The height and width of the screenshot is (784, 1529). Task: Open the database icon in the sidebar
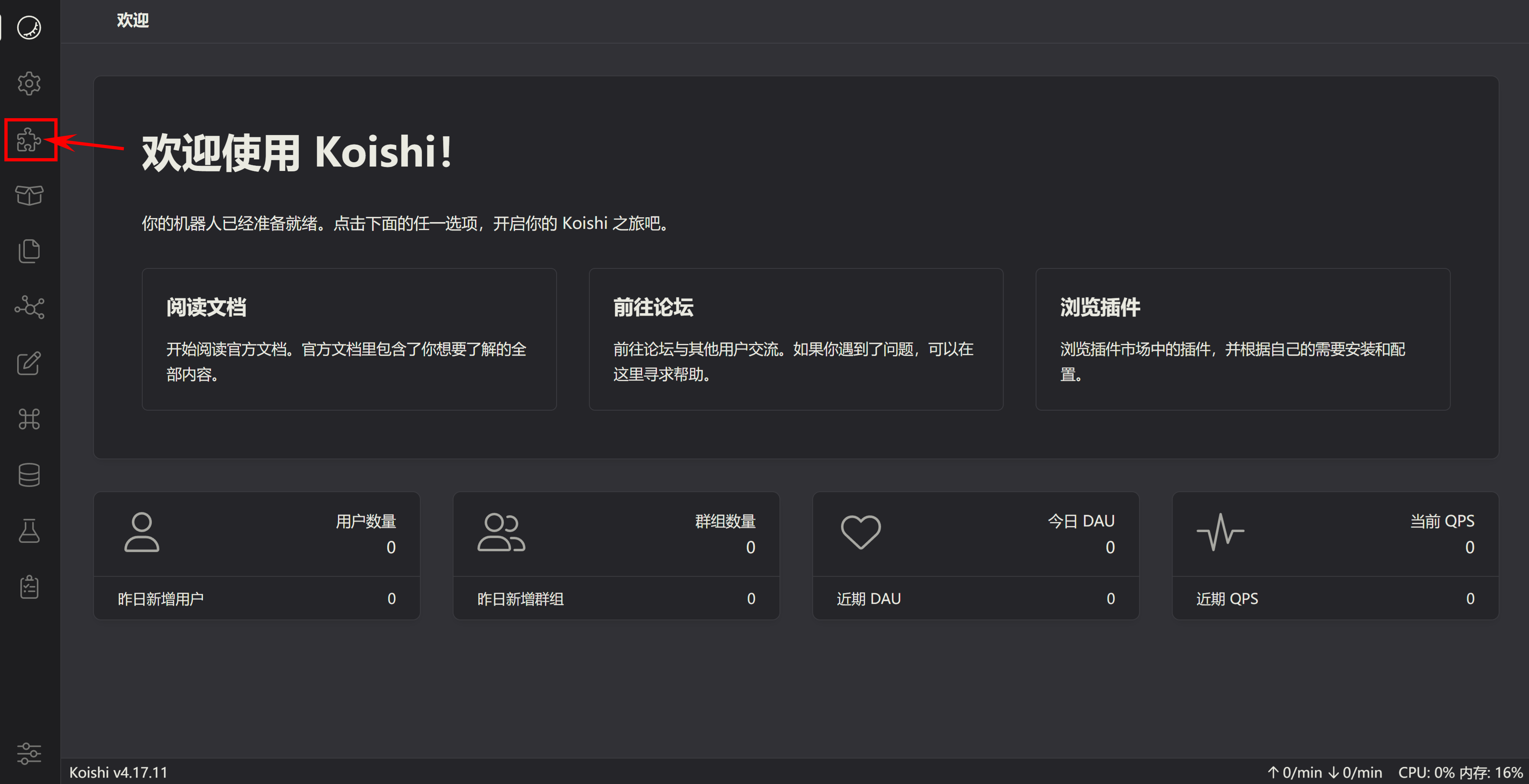pyautogui.click(x=30, y=475)
